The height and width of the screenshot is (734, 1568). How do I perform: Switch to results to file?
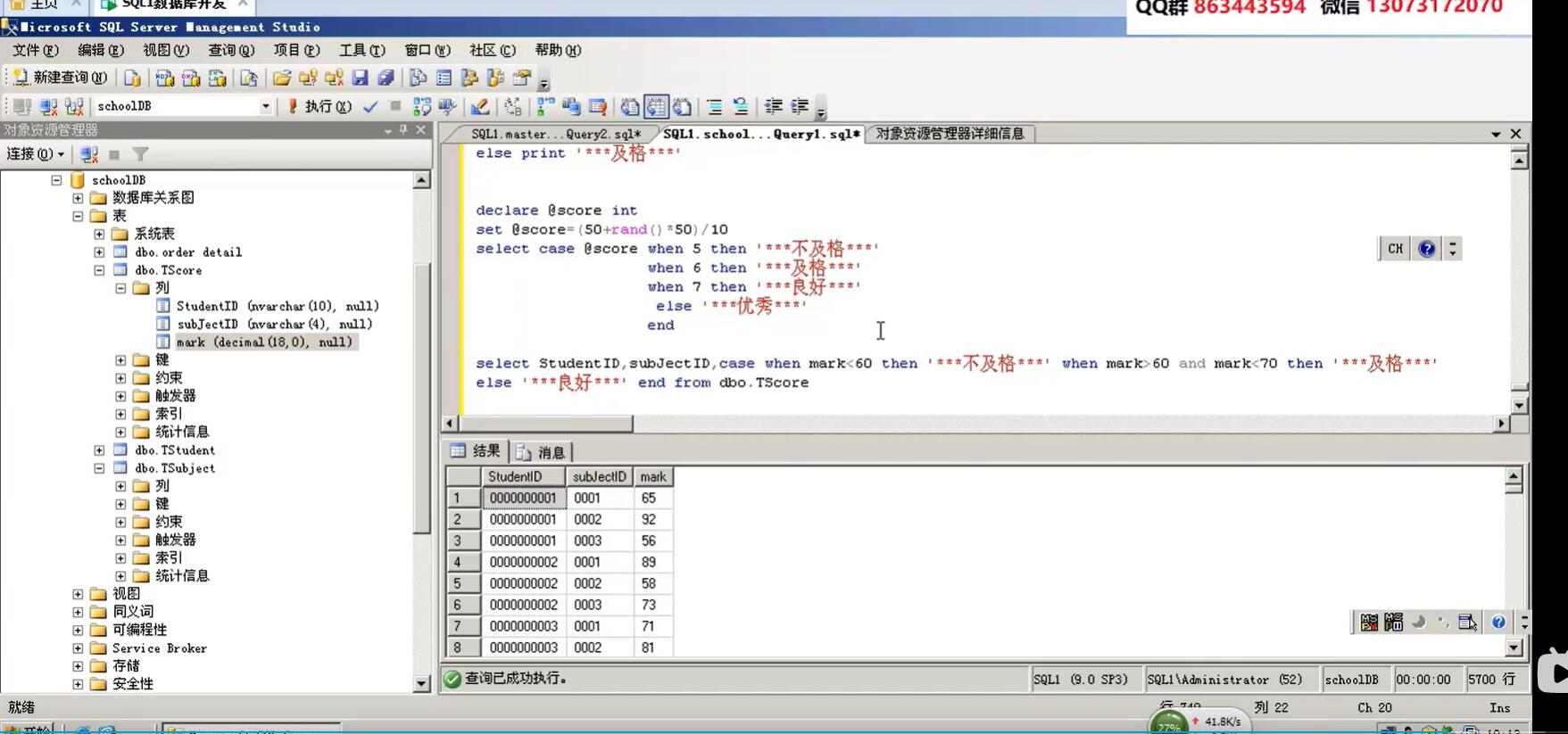pyautogui.click(x=682, y=106)
